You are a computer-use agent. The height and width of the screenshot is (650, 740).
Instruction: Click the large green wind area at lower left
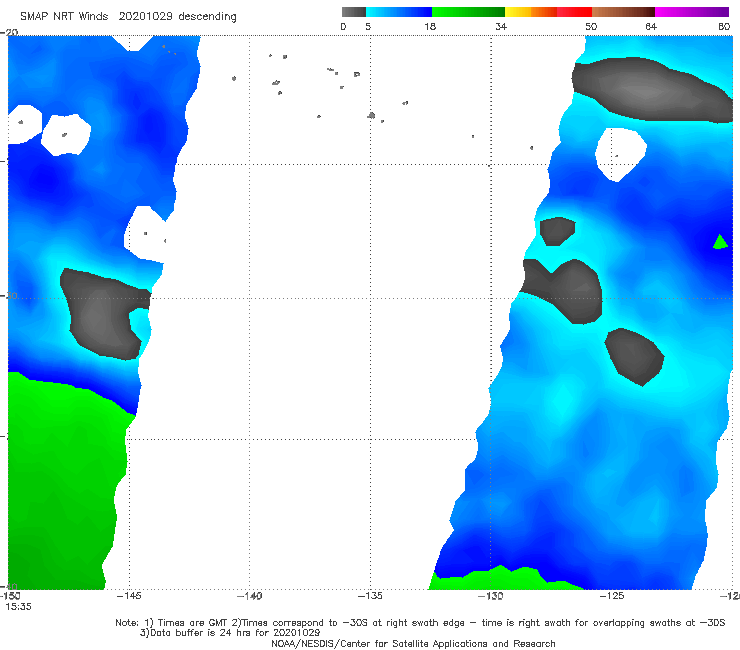coord(61,481)
